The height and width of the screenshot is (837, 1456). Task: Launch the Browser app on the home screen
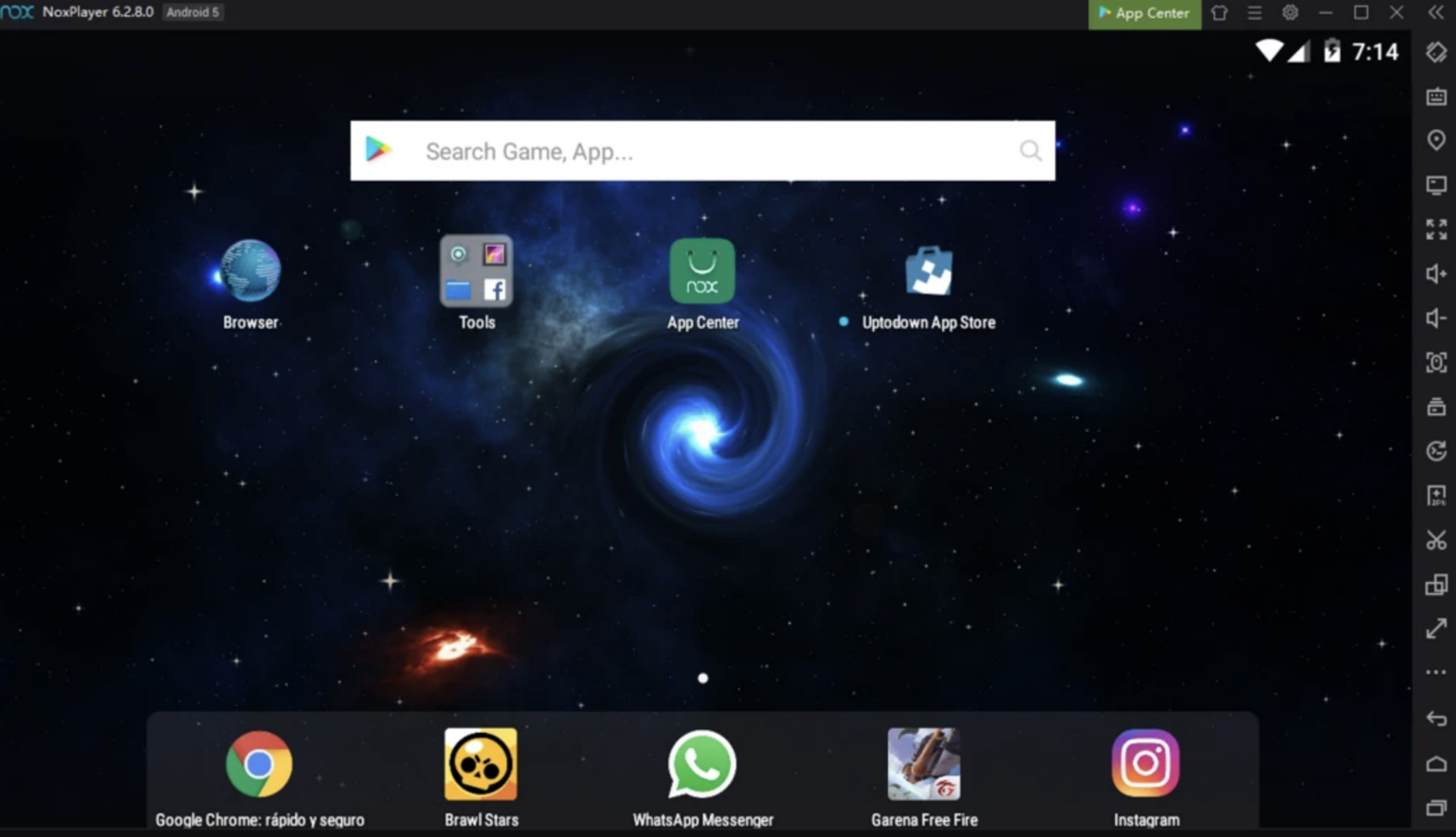click(x=249, y=270)
